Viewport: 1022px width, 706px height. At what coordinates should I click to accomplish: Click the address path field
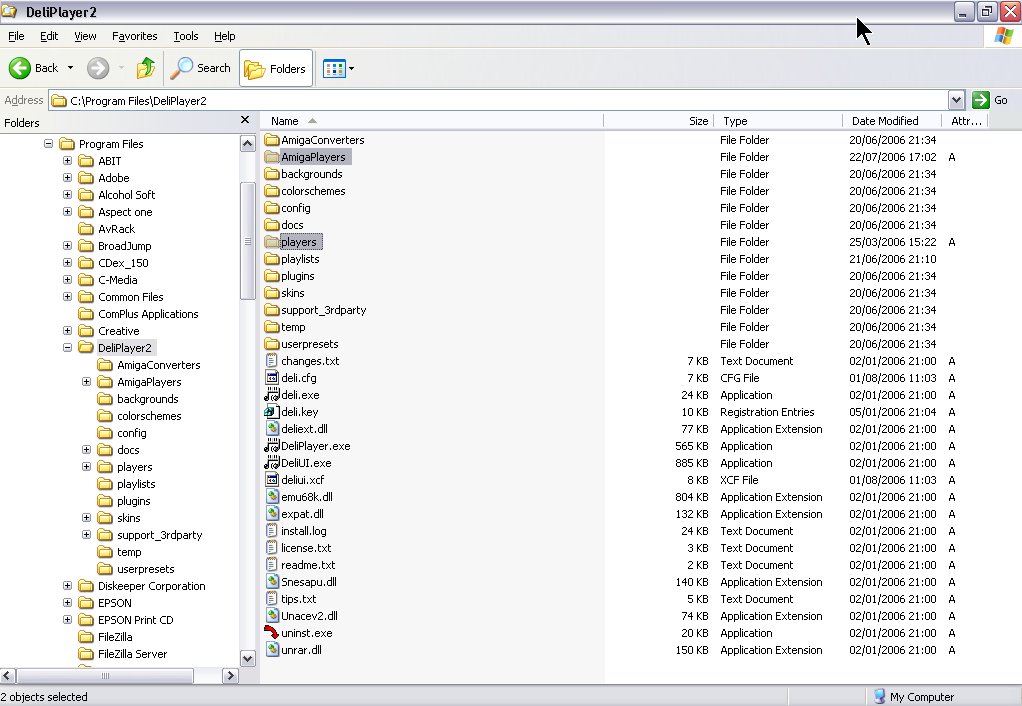coord(499,100)
